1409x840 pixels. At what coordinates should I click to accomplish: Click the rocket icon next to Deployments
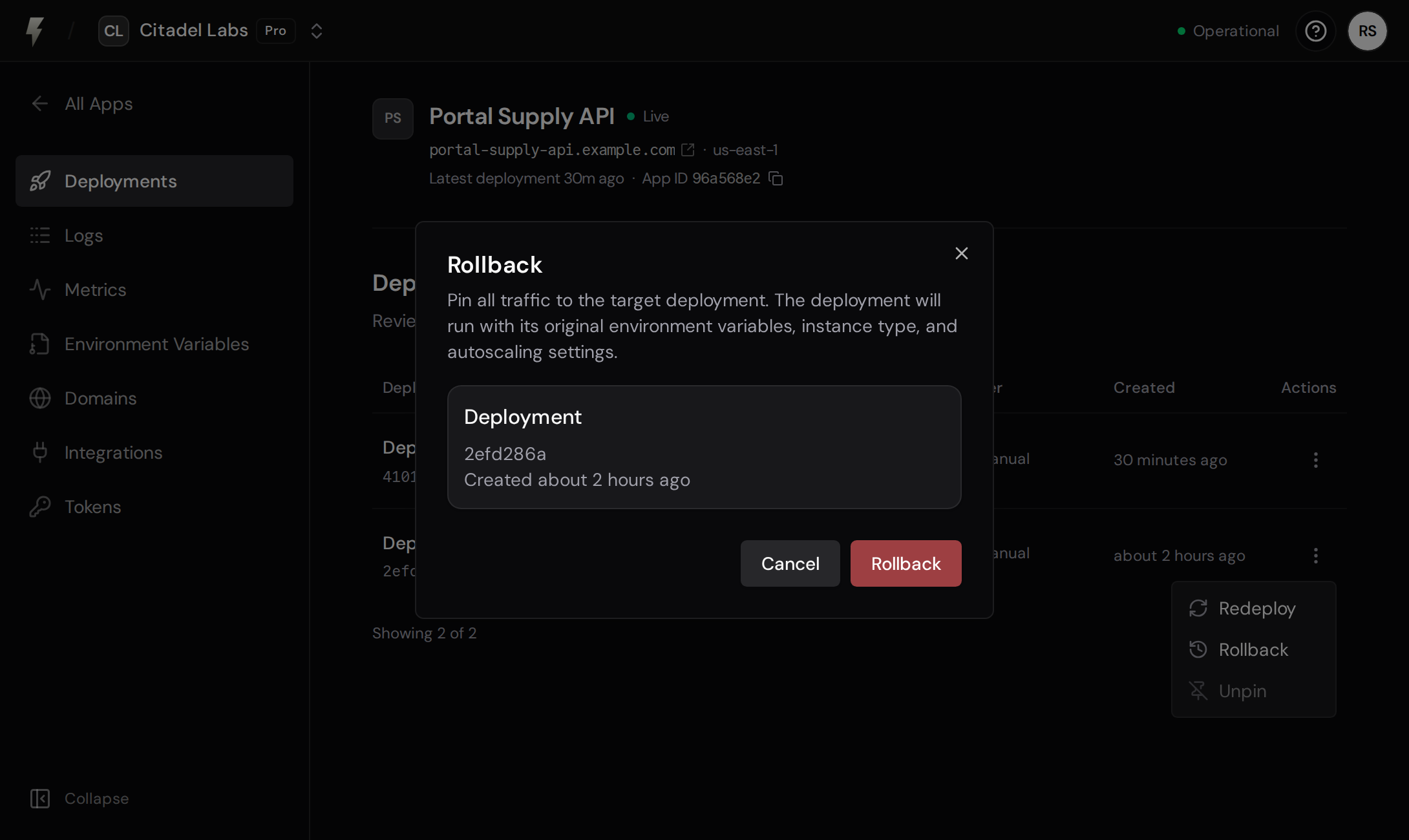coord(40,181)
